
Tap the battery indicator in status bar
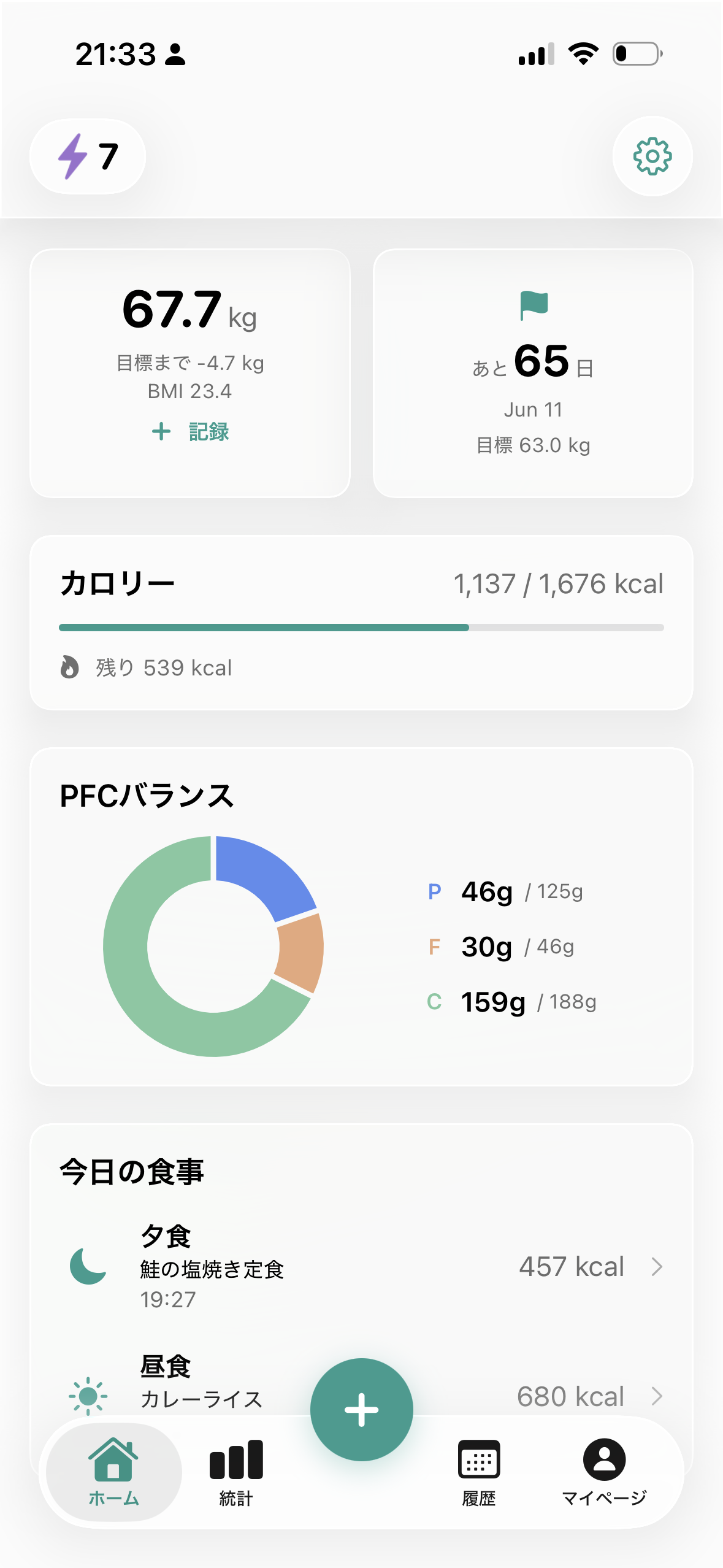637,54
